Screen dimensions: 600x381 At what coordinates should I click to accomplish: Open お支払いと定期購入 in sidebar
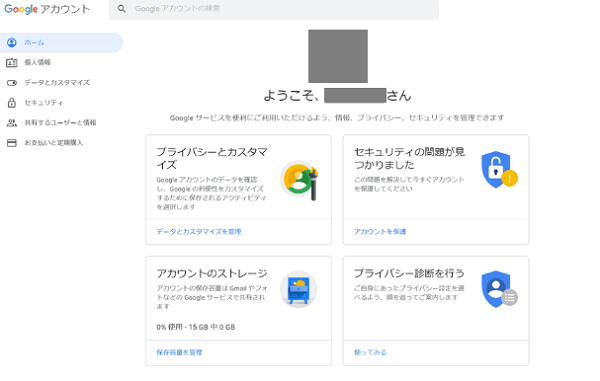pyautogui.click(x=54, y=143)
